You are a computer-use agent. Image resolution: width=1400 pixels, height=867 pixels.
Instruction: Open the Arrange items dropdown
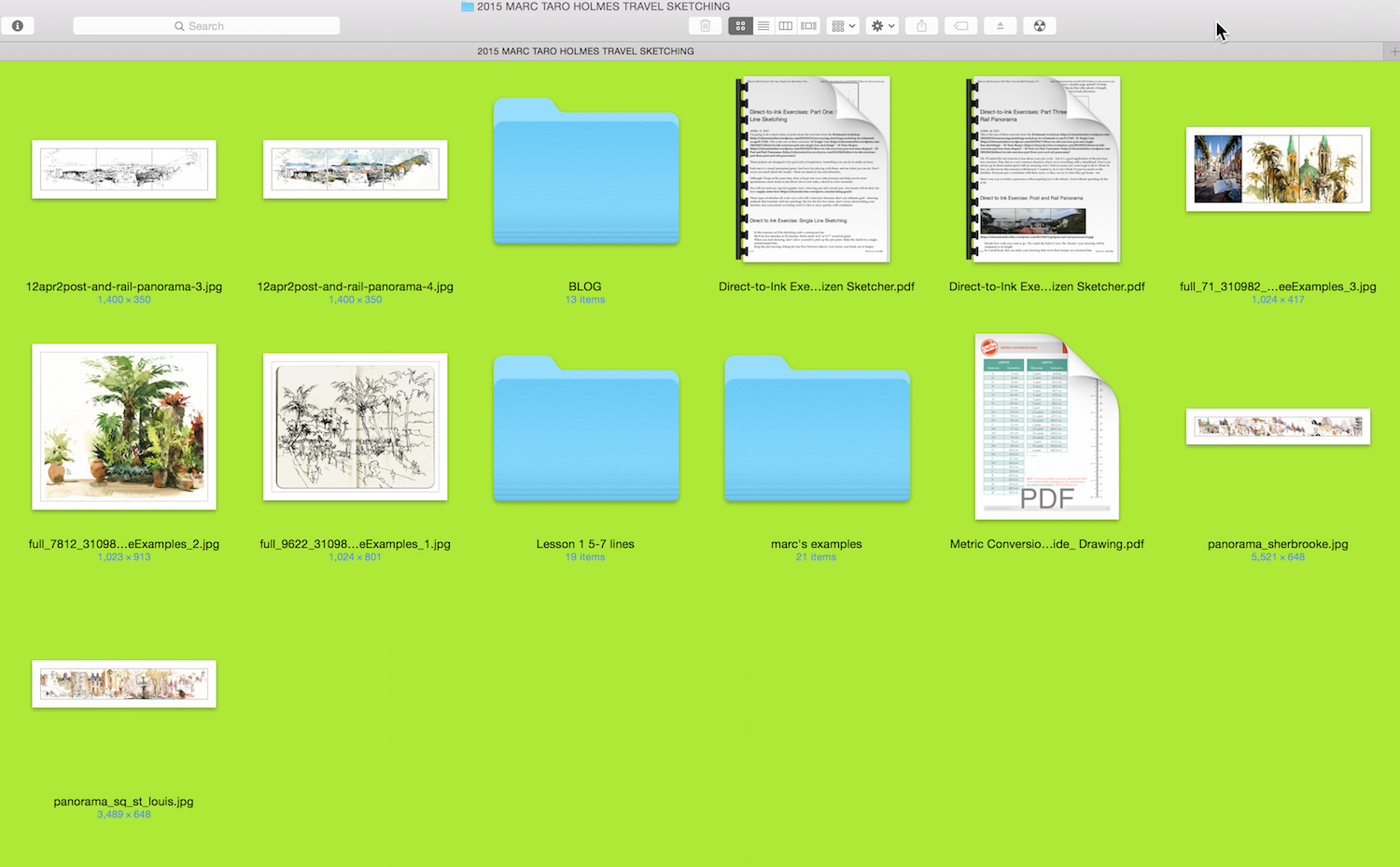click(x=843, y=26)
